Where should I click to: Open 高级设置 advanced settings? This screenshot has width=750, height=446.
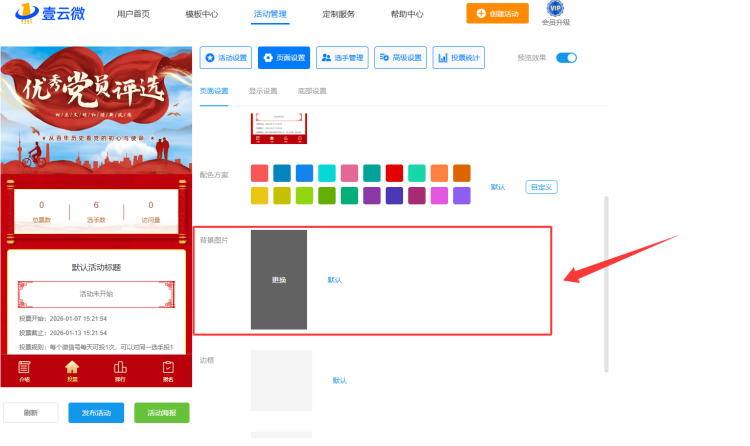tap(401, 58)
